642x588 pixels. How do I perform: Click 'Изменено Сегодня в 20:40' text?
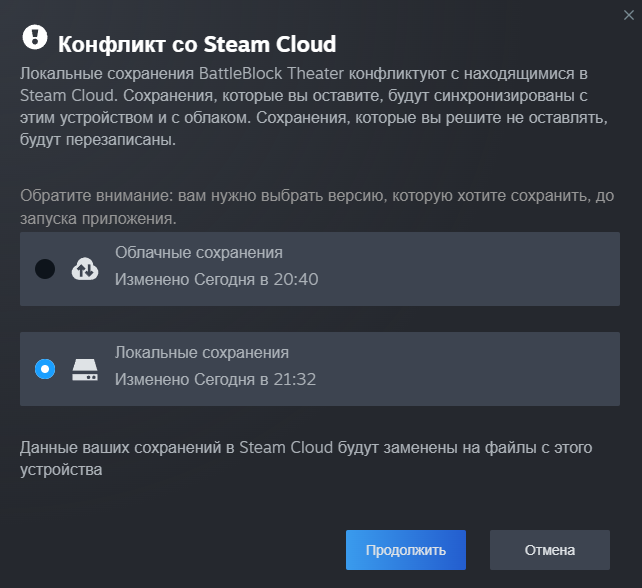[x=217, y=279]
